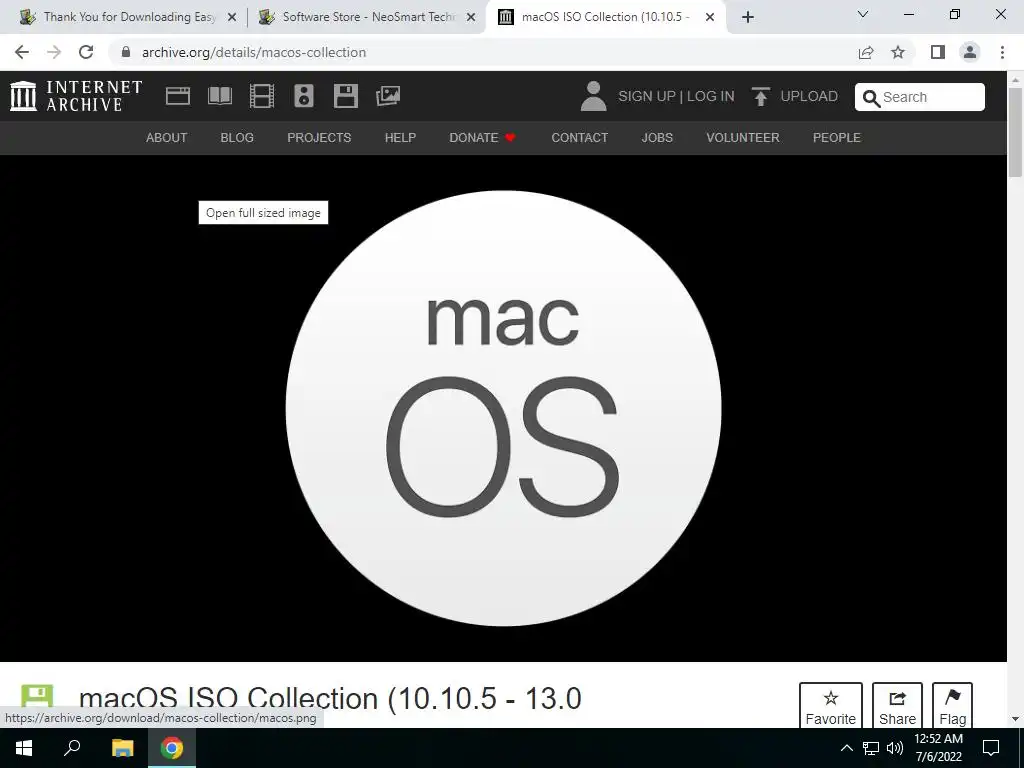1024x768 pixels.
Task: Open the CONTACT menu item
Action: point(579,138)
